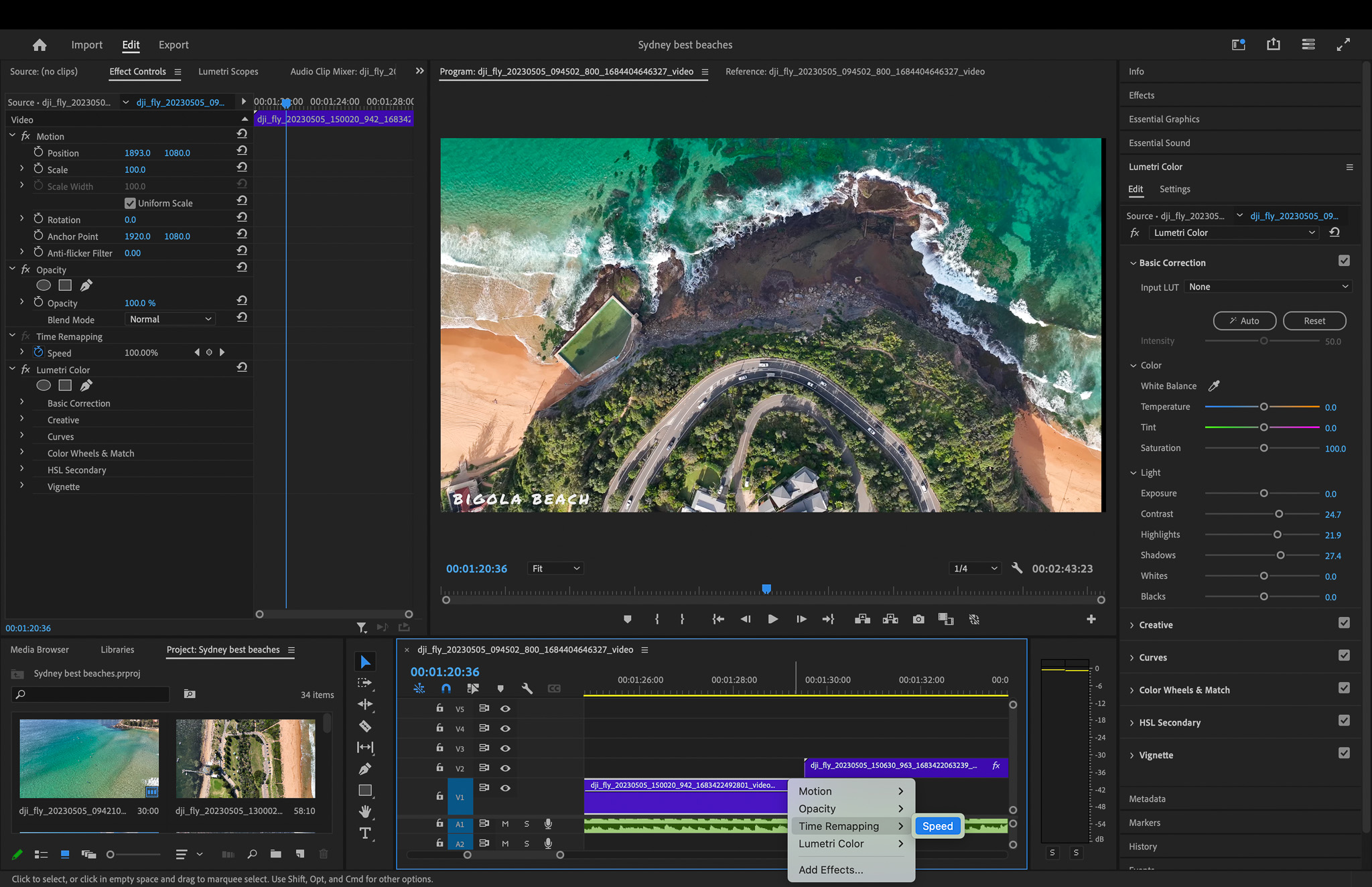Screen dimensions: 1372x887
Task: Open the Button Editor plus icon
Action: coord(1091,619)
